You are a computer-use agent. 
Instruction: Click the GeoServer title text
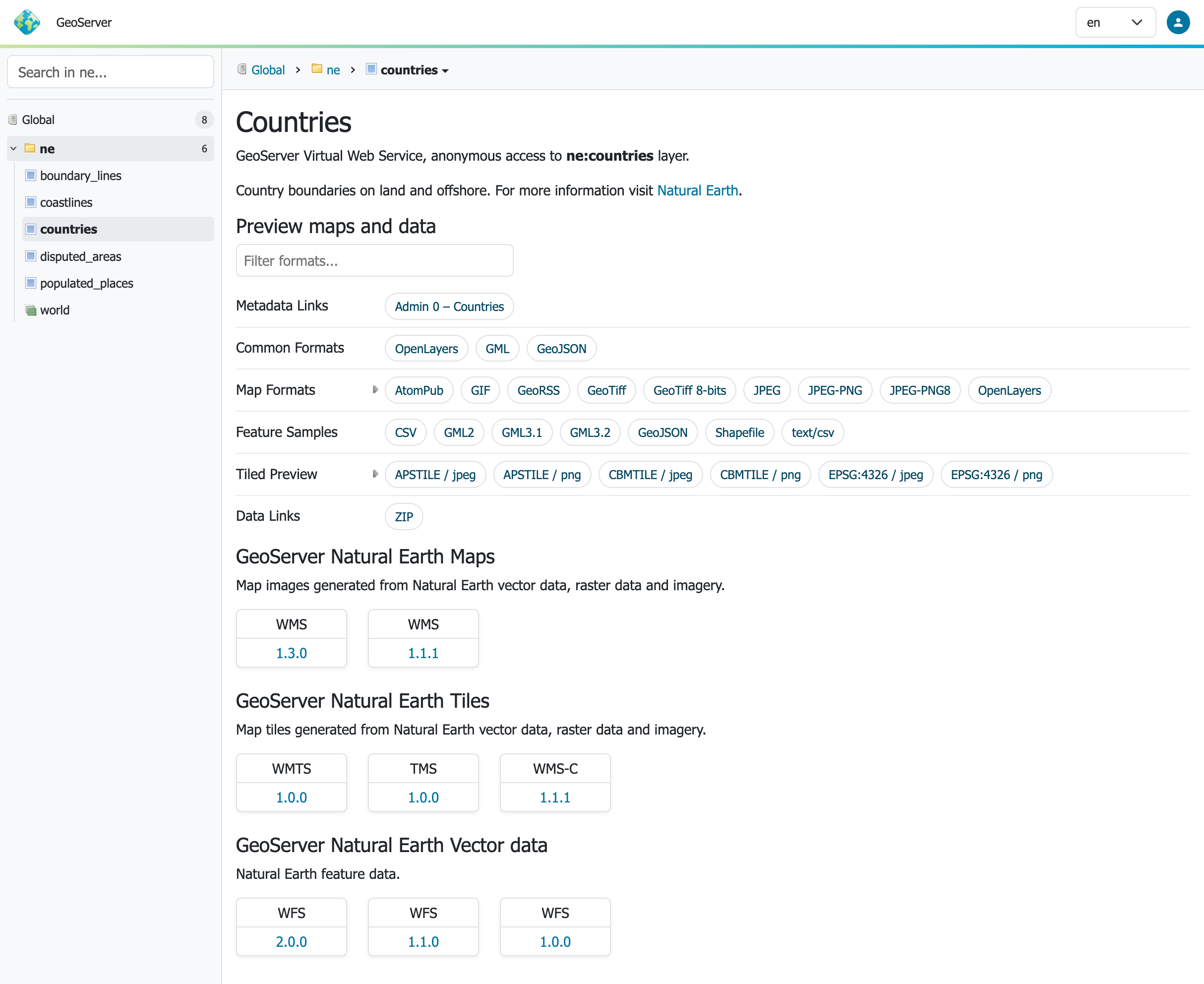[x=84, y=23]
